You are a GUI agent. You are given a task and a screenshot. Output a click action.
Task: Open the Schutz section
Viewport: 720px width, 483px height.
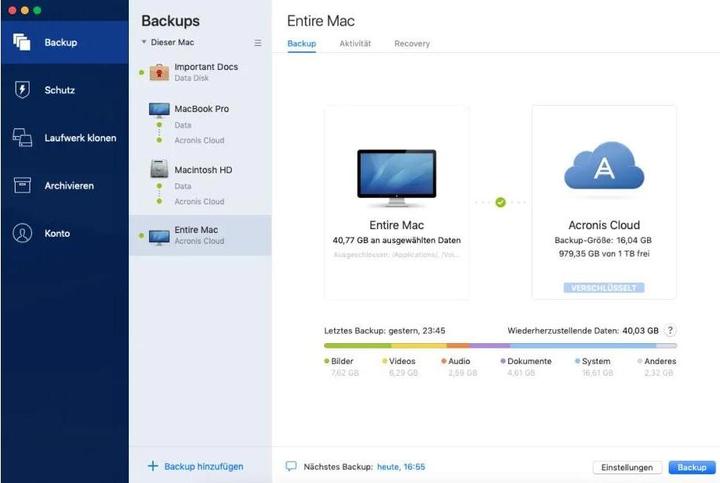(65, 90)
